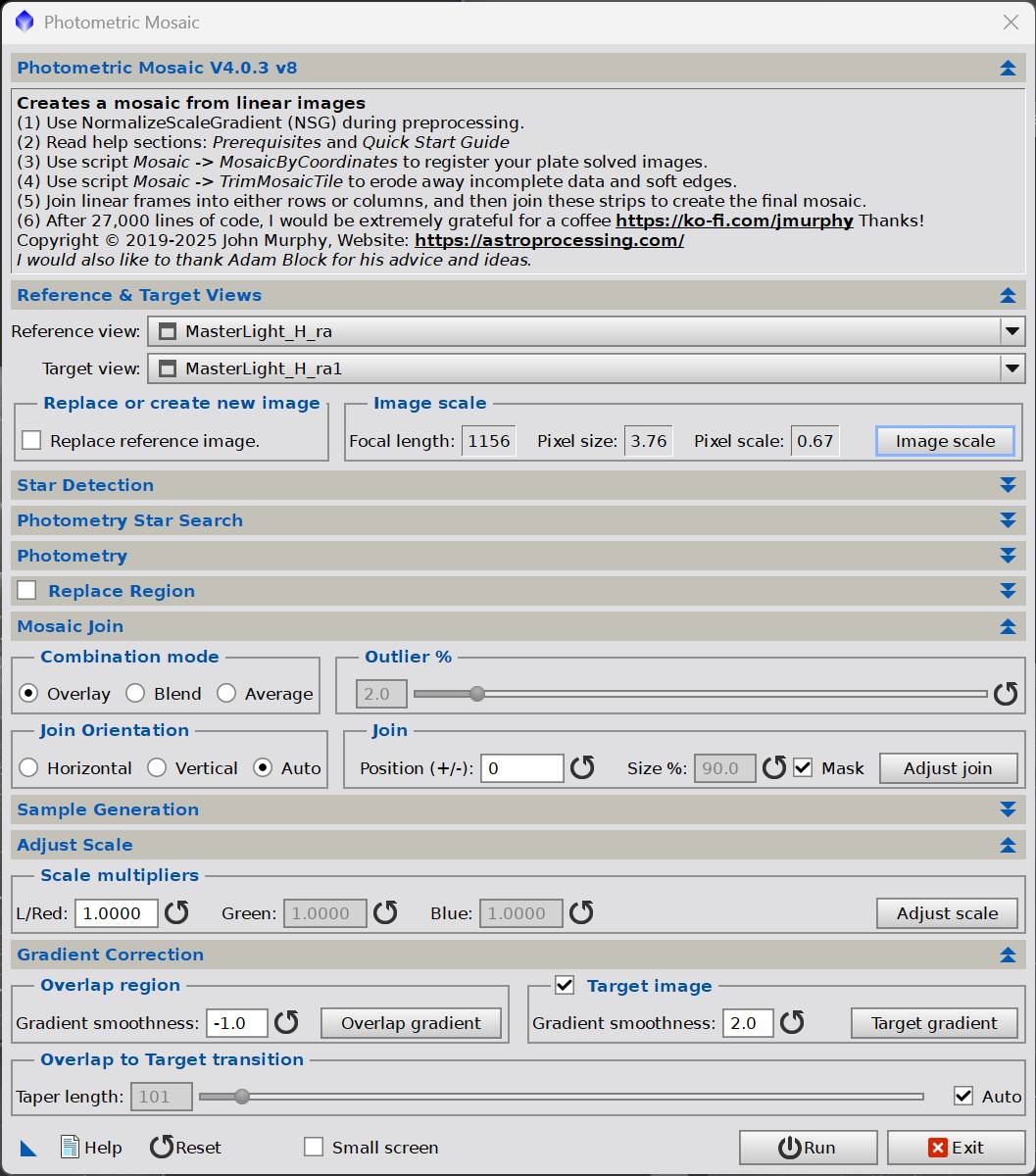Expand the Photometry Star Search section

pos(1007,520)
